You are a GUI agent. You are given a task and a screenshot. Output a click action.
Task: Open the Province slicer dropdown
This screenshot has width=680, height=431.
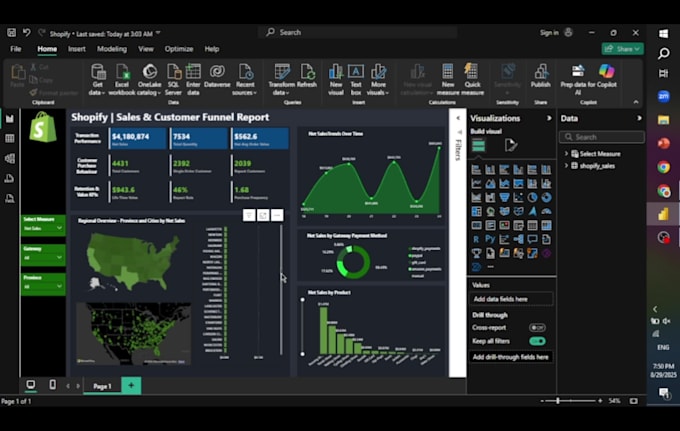[x=59, y=286]
